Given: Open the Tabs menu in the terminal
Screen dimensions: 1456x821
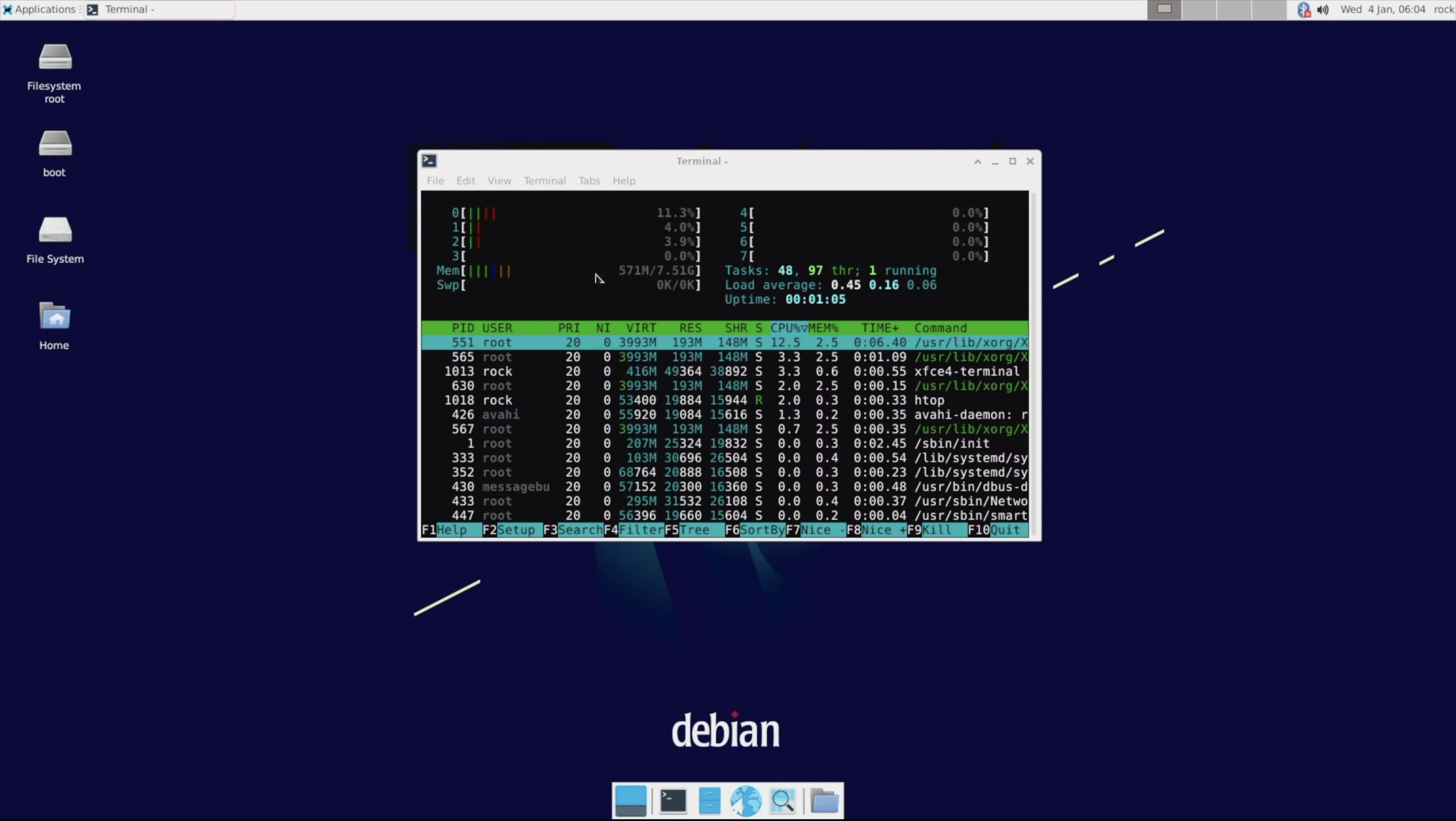Looking at the screenshot, I should click(589, 180).
